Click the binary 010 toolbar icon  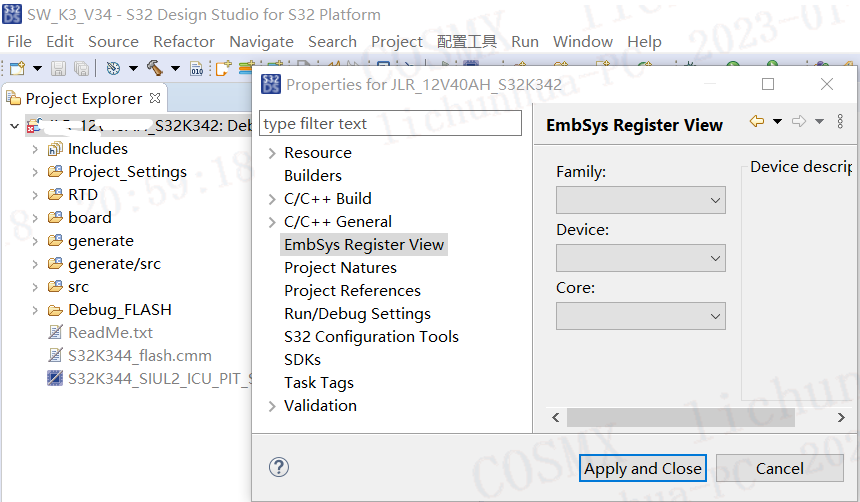point(197,68)
